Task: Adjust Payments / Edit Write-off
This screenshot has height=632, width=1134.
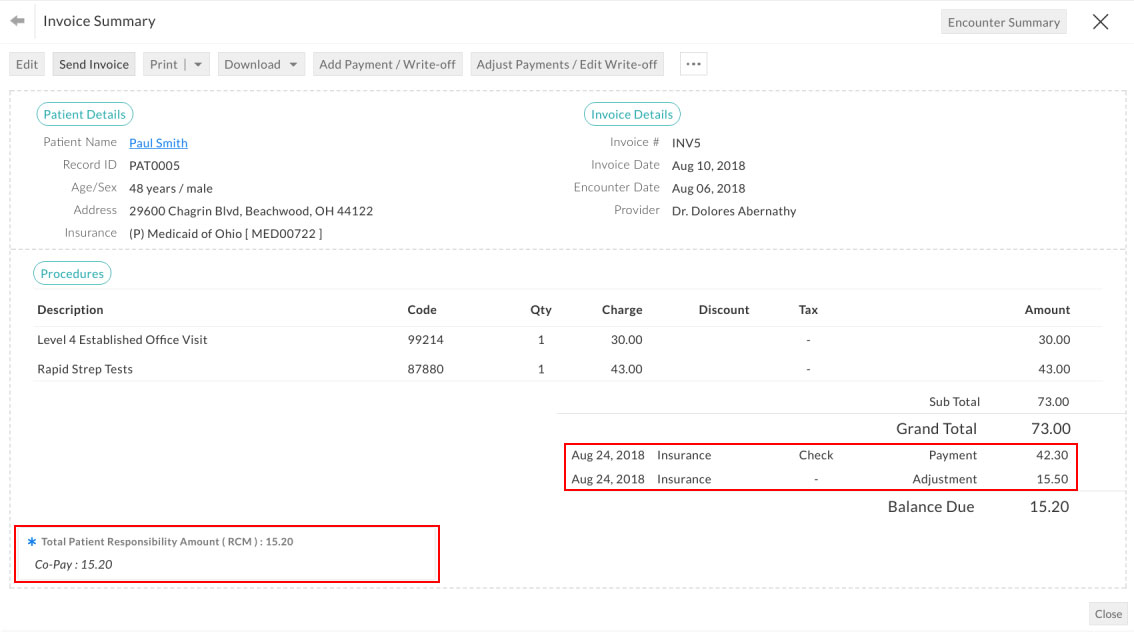Action: tap(566, 63)
